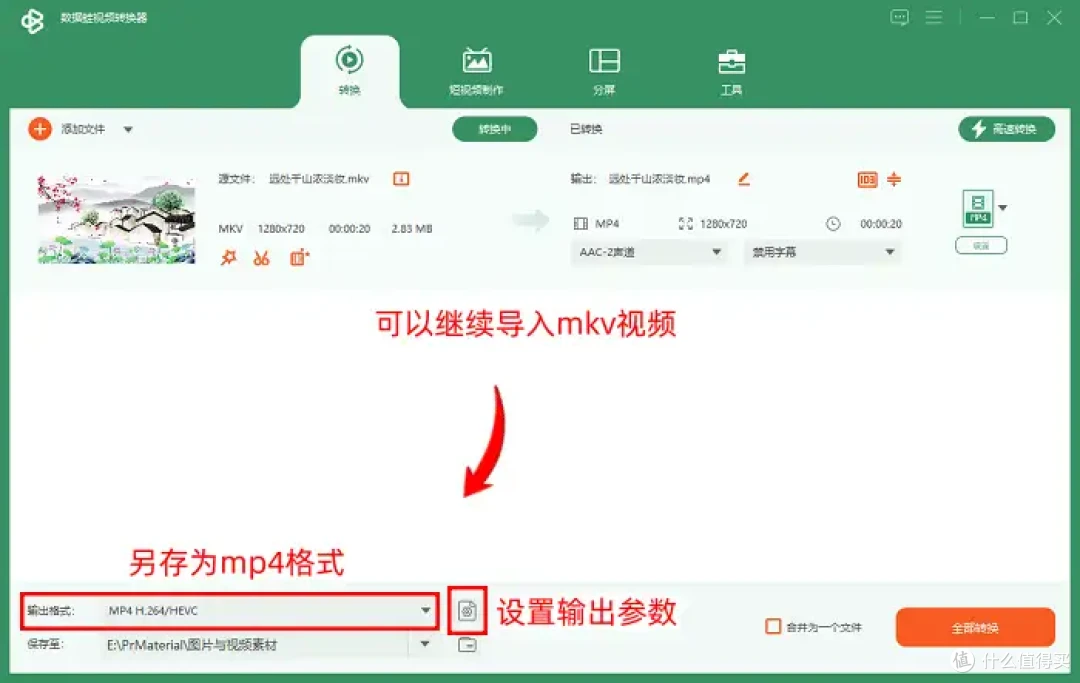Open output parameter settings gear icon
This screenshot has width=1080, height=683.
[x=467, y=611]
